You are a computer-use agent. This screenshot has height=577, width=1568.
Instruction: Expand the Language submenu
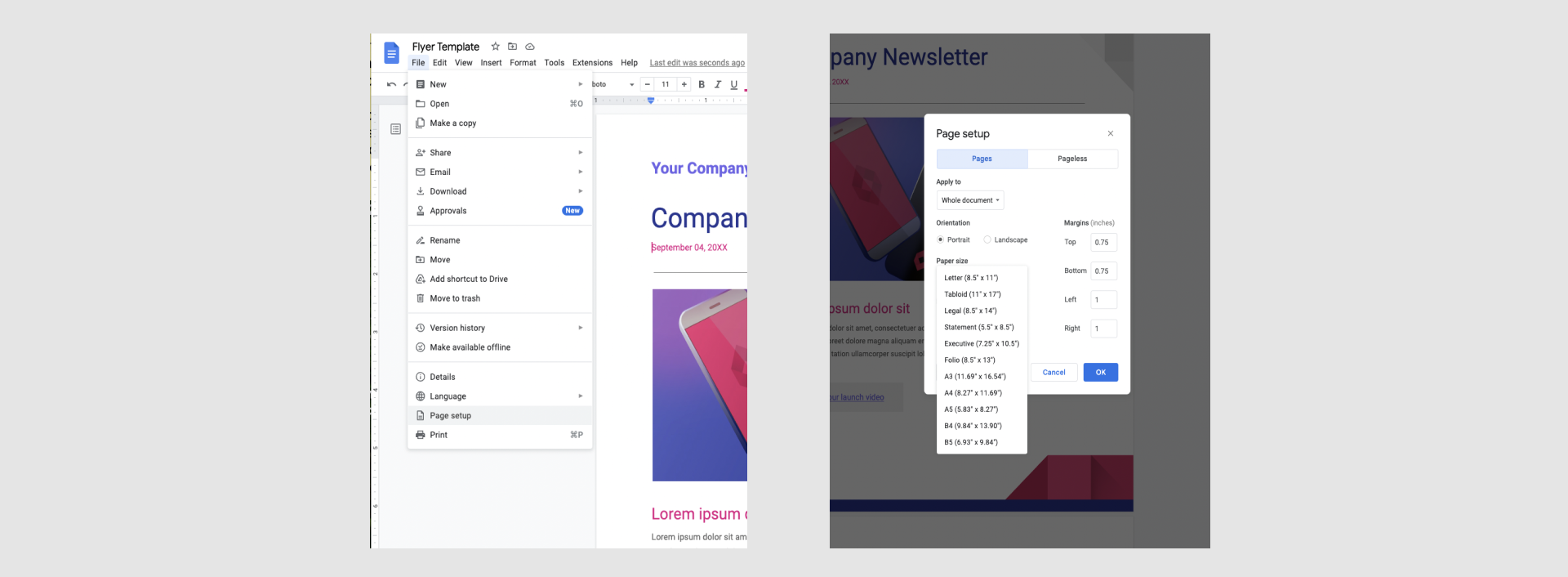500,396
